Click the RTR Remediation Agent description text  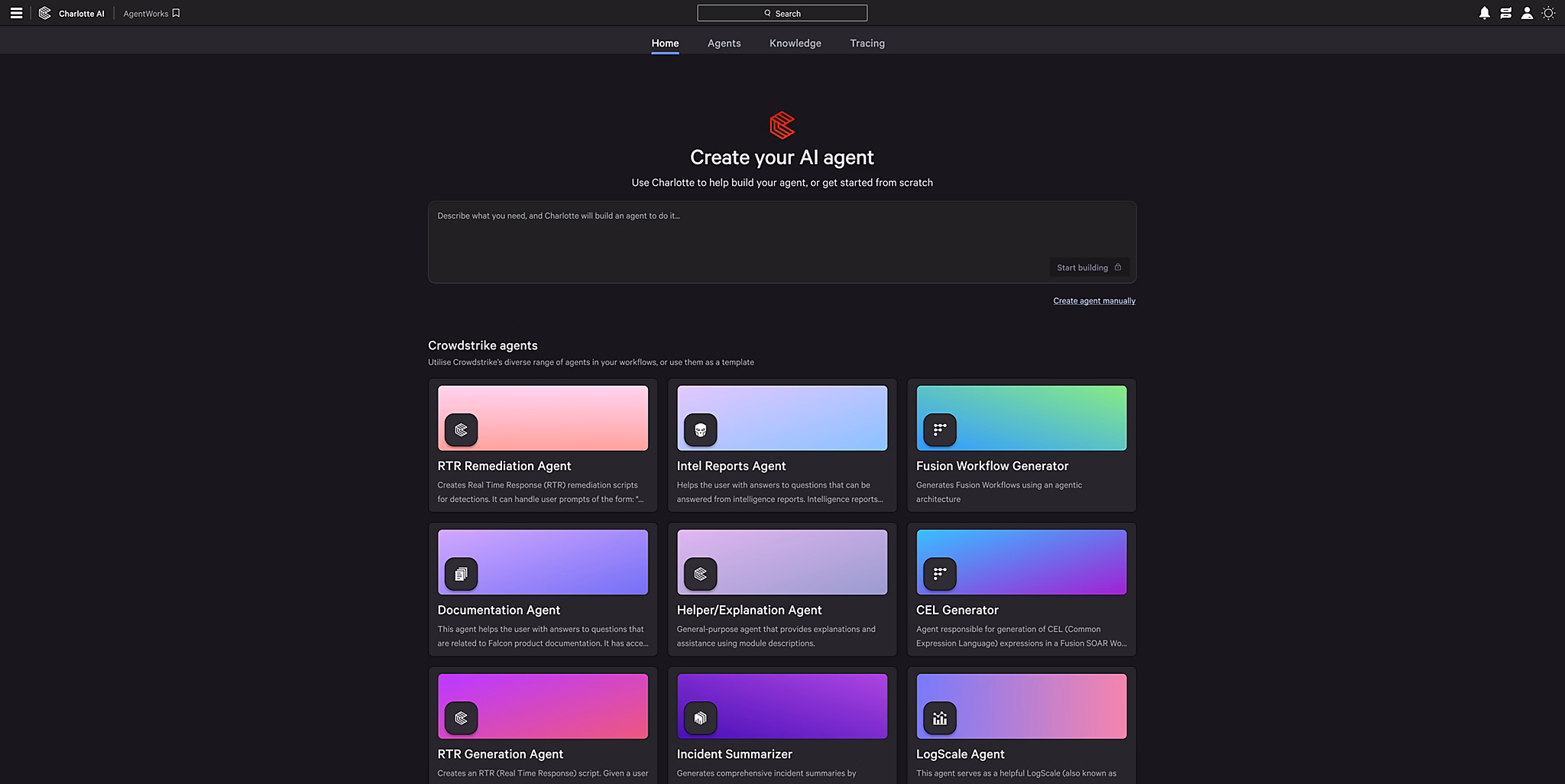pyautogui.click(x=540, y=492)
